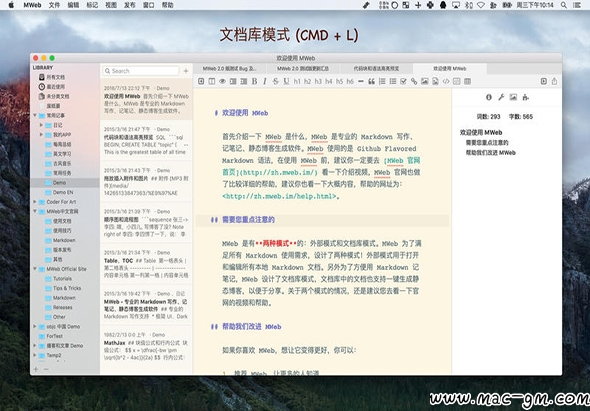Screen dimensions: 590x411
Task: Switch to the MWeb 2.0 版测试 Bug tab
Action: 230,68
